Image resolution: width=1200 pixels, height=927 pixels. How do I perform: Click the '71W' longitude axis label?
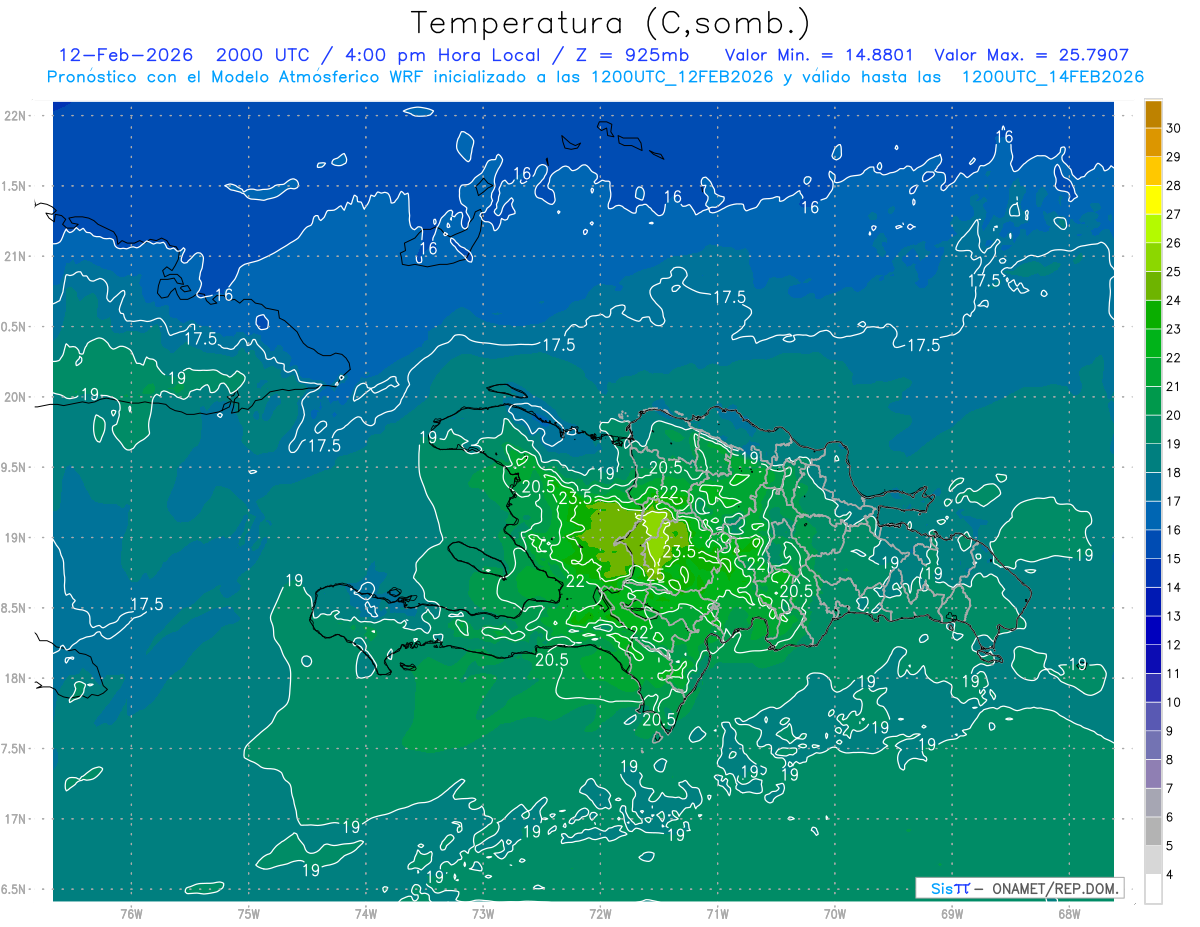717,914
